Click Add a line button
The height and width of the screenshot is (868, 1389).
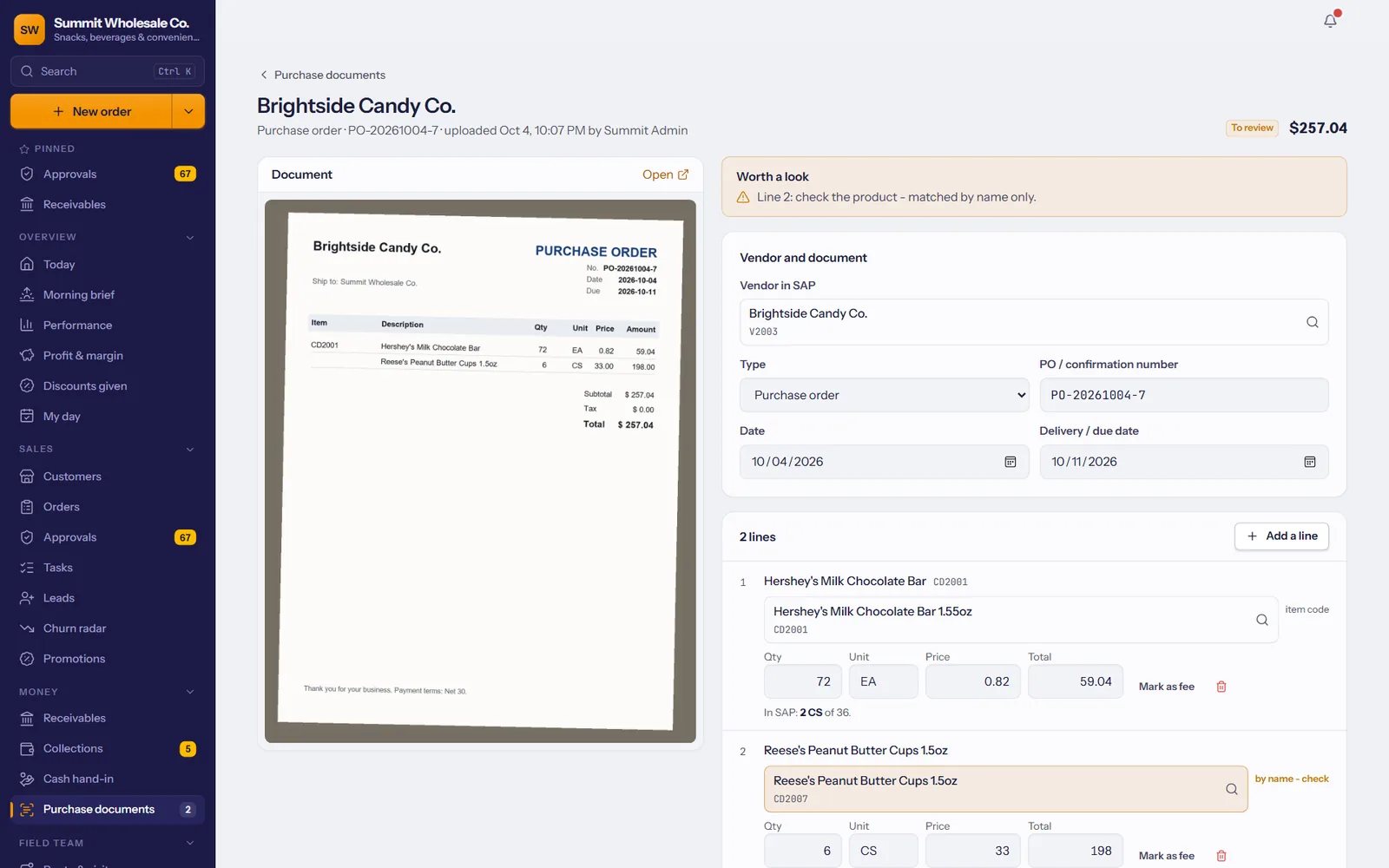point(1281,536)
